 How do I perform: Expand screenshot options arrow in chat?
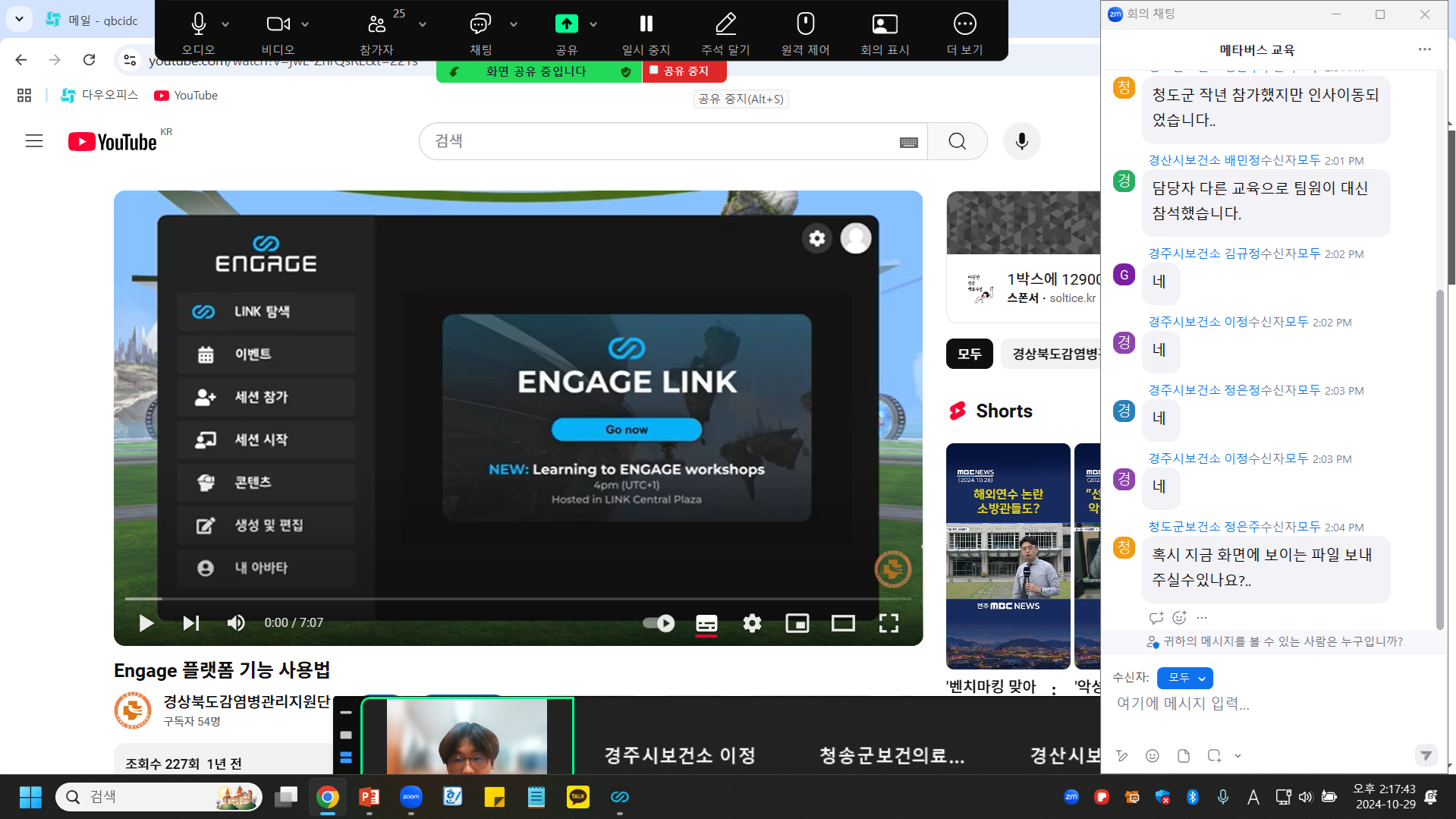1237,755
